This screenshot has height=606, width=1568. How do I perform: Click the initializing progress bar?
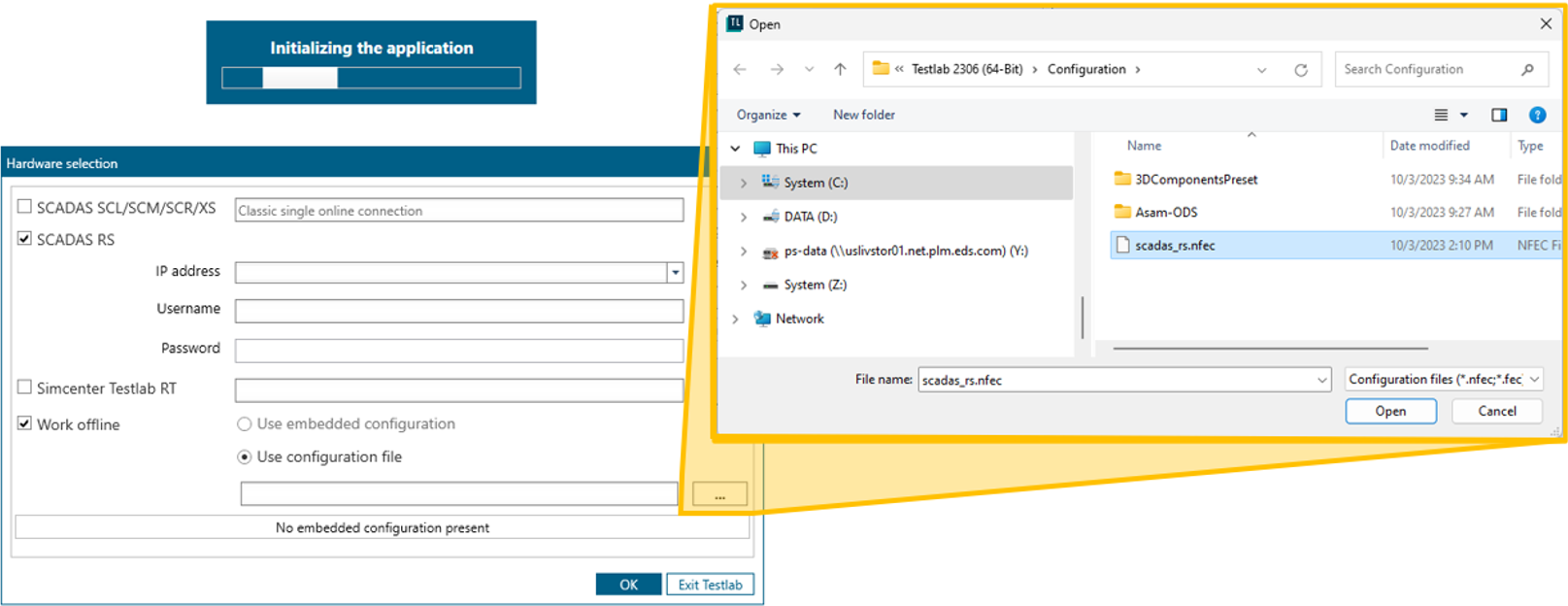click(x=371, y=78)
